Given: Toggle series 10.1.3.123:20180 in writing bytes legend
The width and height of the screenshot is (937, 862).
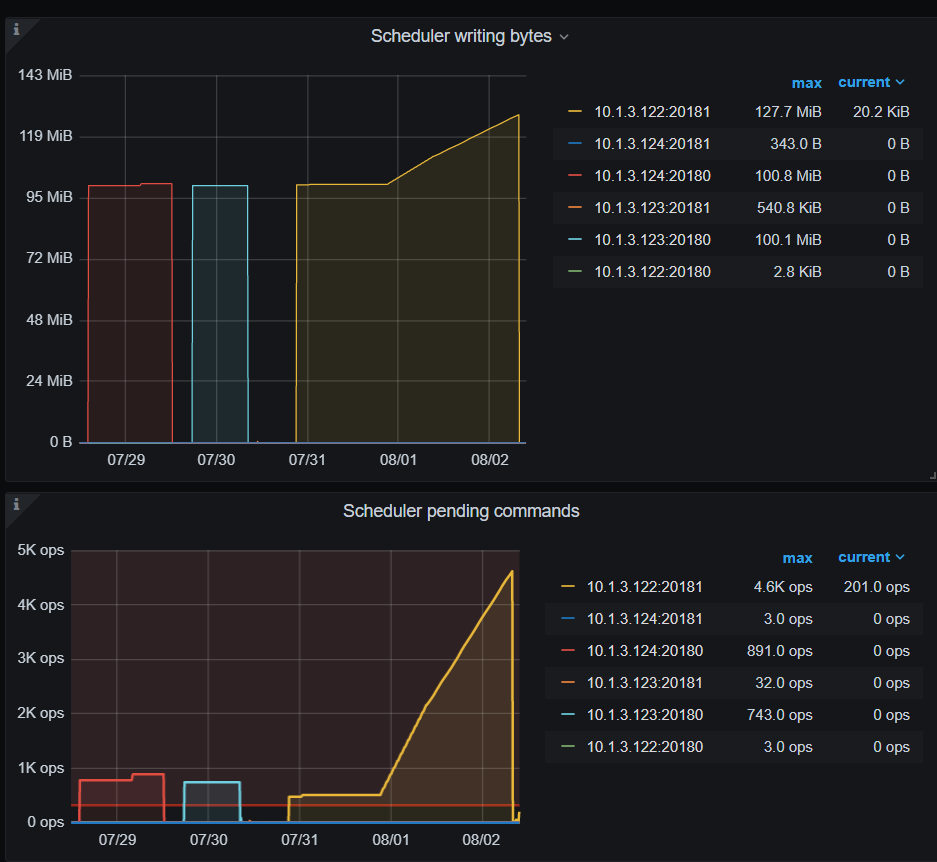Looking at the screenshot, I should coord(652,240).
